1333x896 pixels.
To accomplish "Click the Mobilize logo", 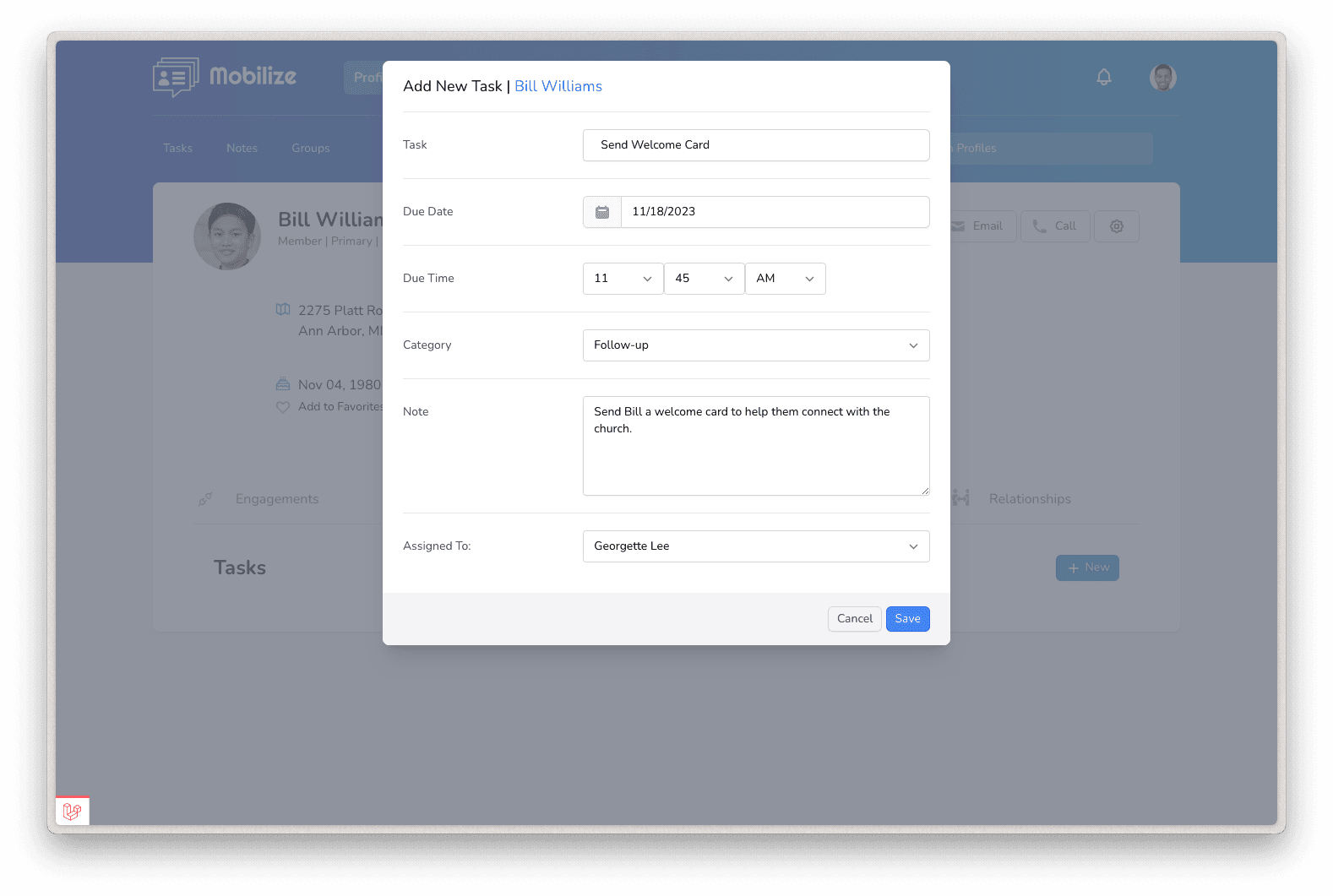I will pyautogui.click(x=225, y=77).
